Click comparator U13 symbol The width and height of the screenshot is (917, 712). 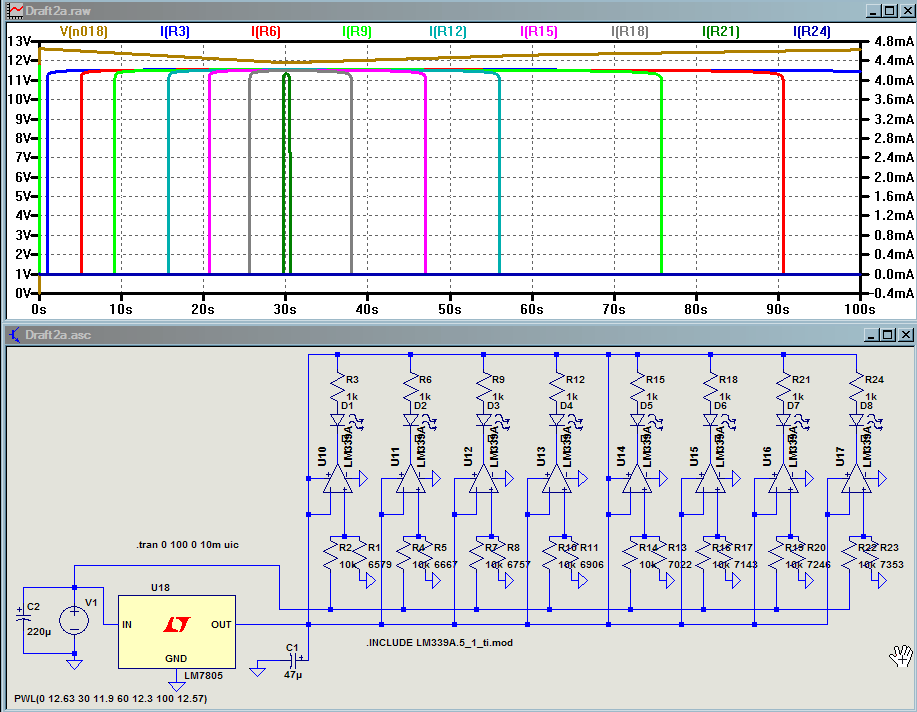[x=557, y=479]
